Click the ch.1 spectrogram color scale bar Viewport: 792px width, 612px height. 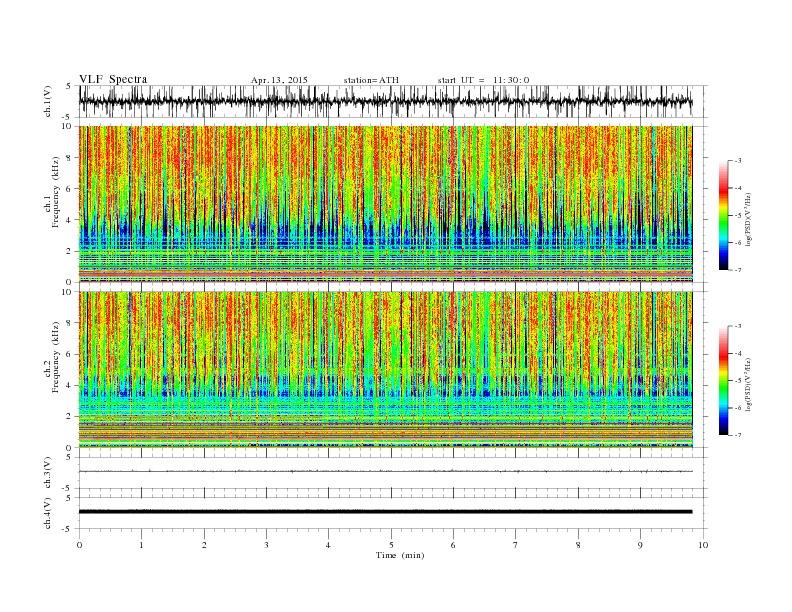tap(723, 216)
